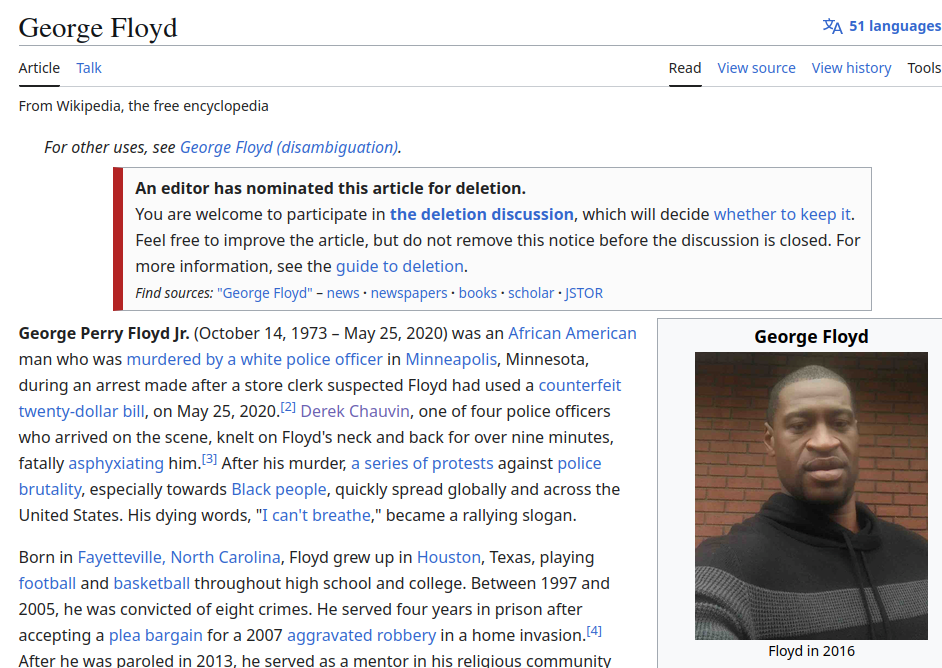Viewport: 942px width, 668px height.
Task: Open the aggravated robbery link
Action: (x=362, y=636)
